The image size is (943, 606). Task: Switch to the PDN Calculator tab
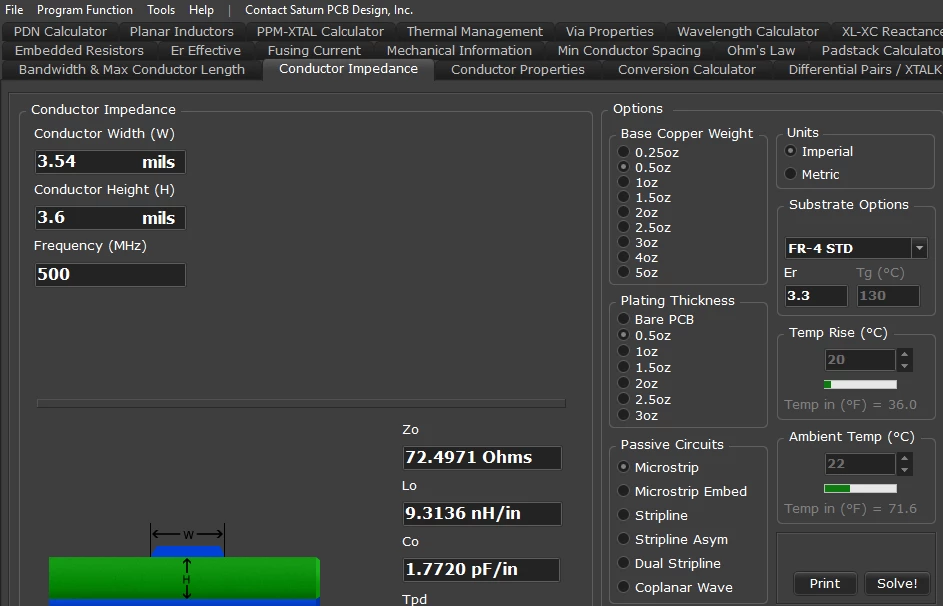(60, 31)
